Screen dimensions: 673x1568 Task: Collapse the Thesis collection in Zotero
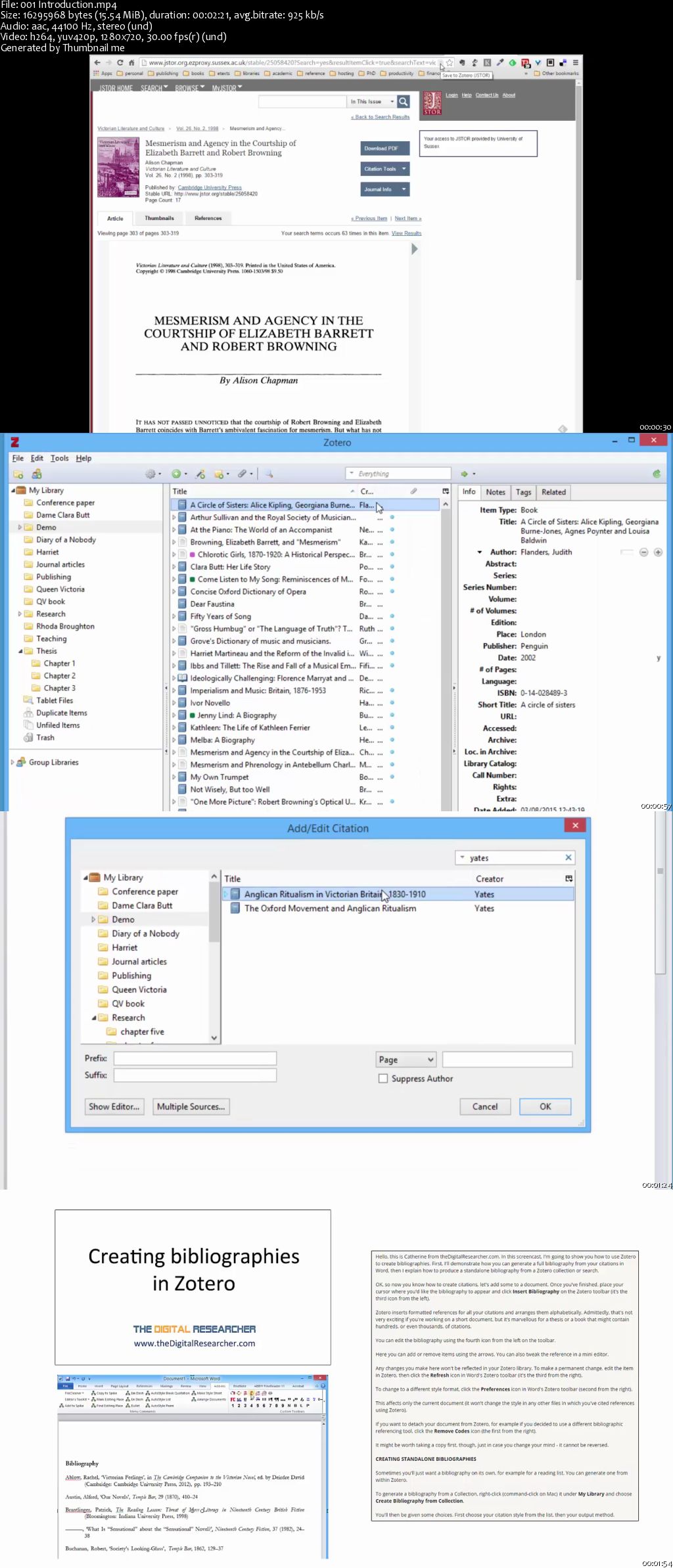click(x=20, y=652)
